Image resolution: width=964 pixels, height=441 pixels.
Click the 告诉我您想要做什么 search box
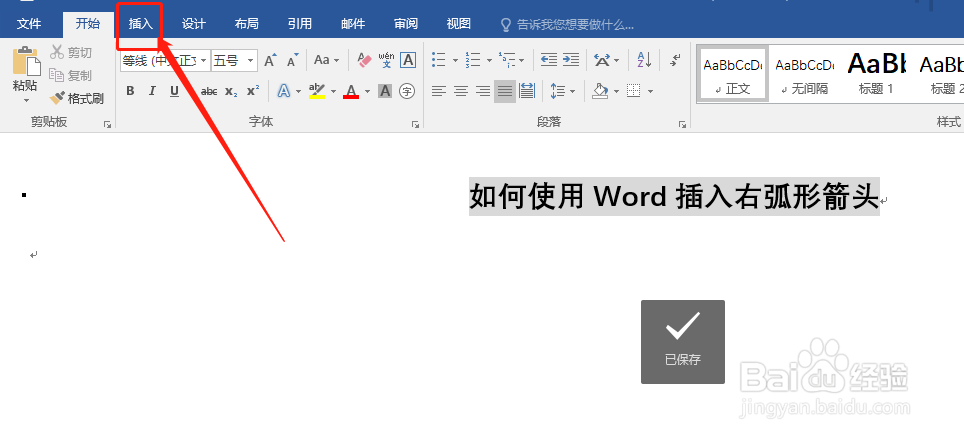tap(567, 25)
